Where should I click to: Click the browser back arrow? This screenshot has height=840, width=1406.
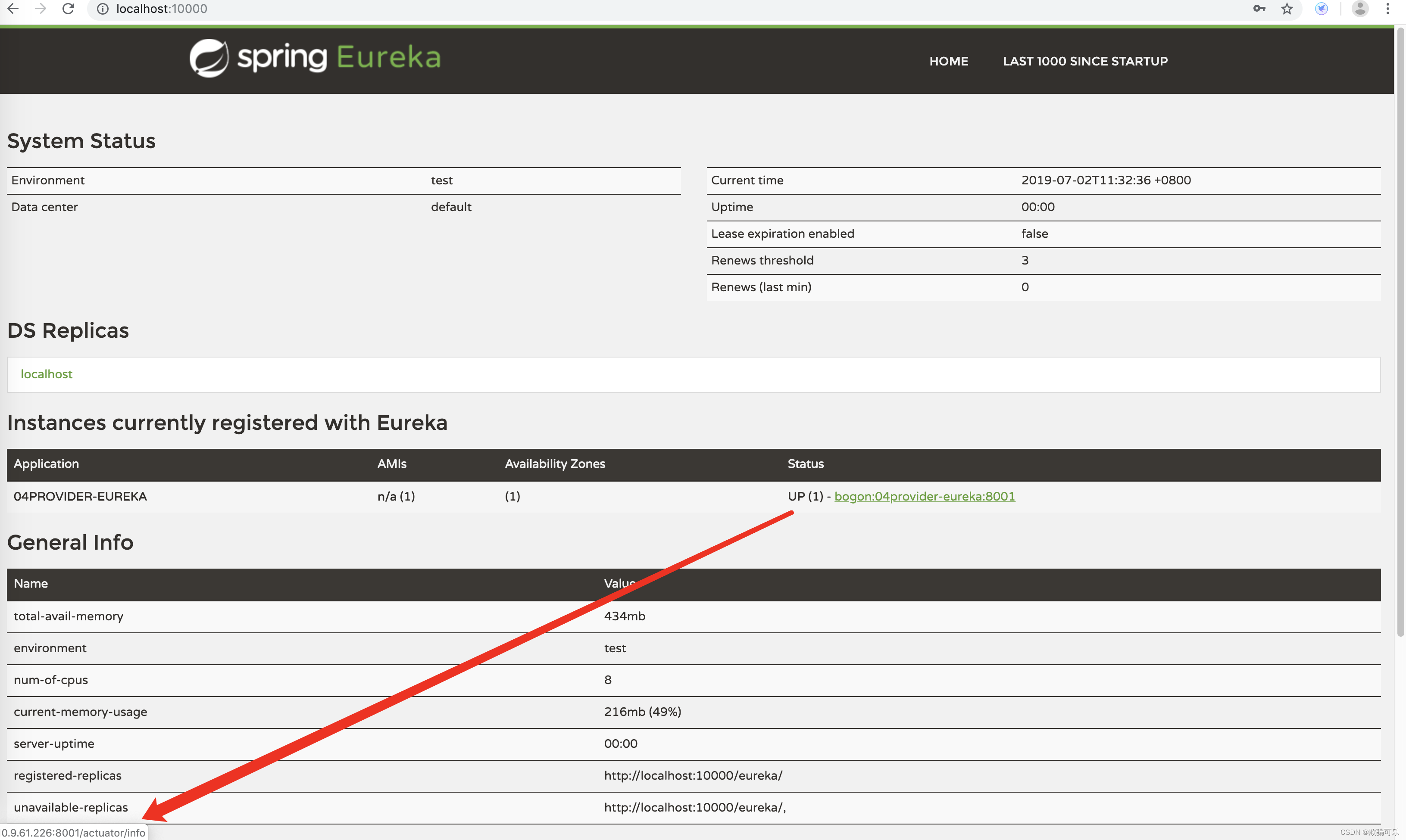(x=13, y=9)
